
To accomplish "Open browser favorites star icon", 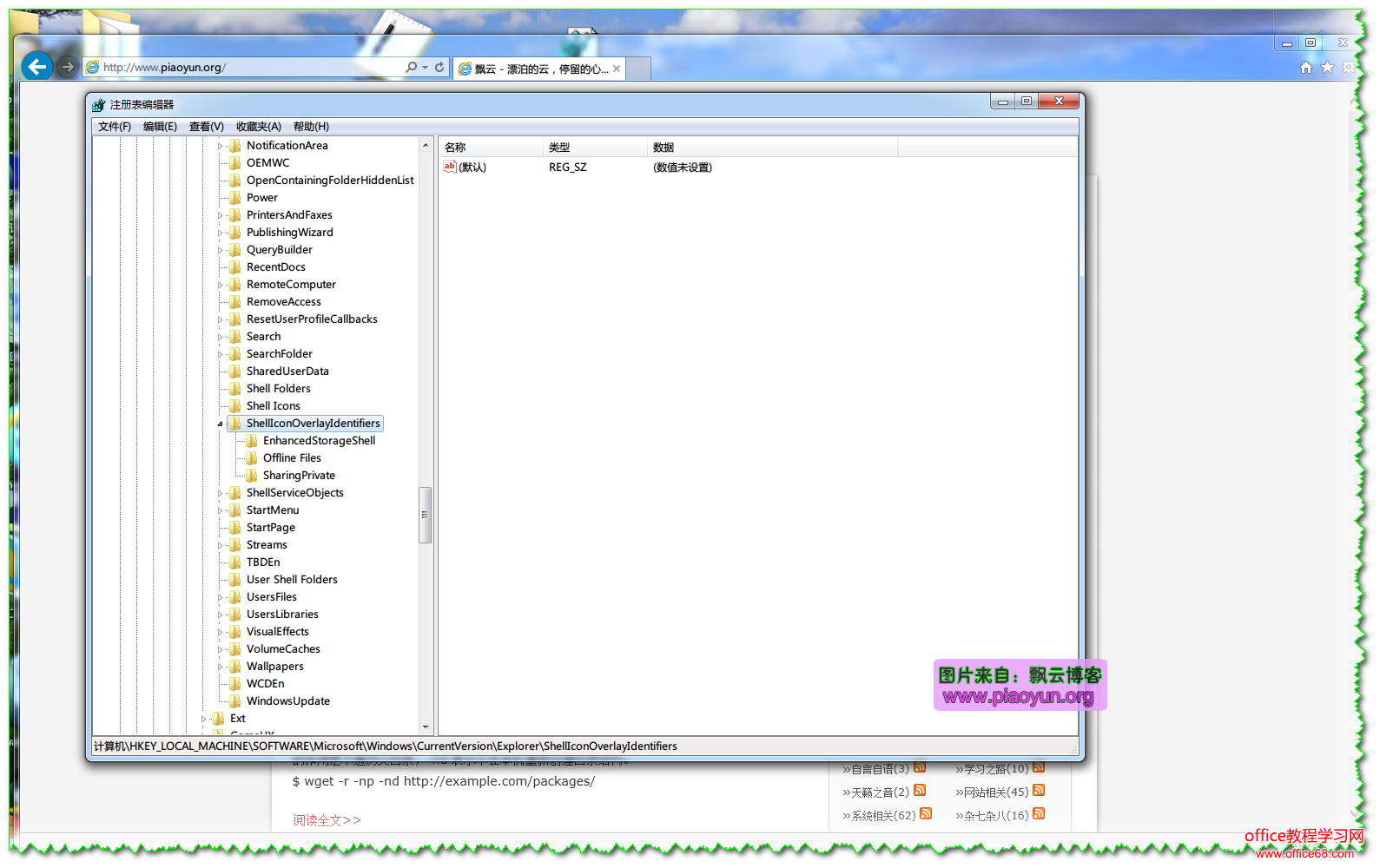I will pos(1327,67).
